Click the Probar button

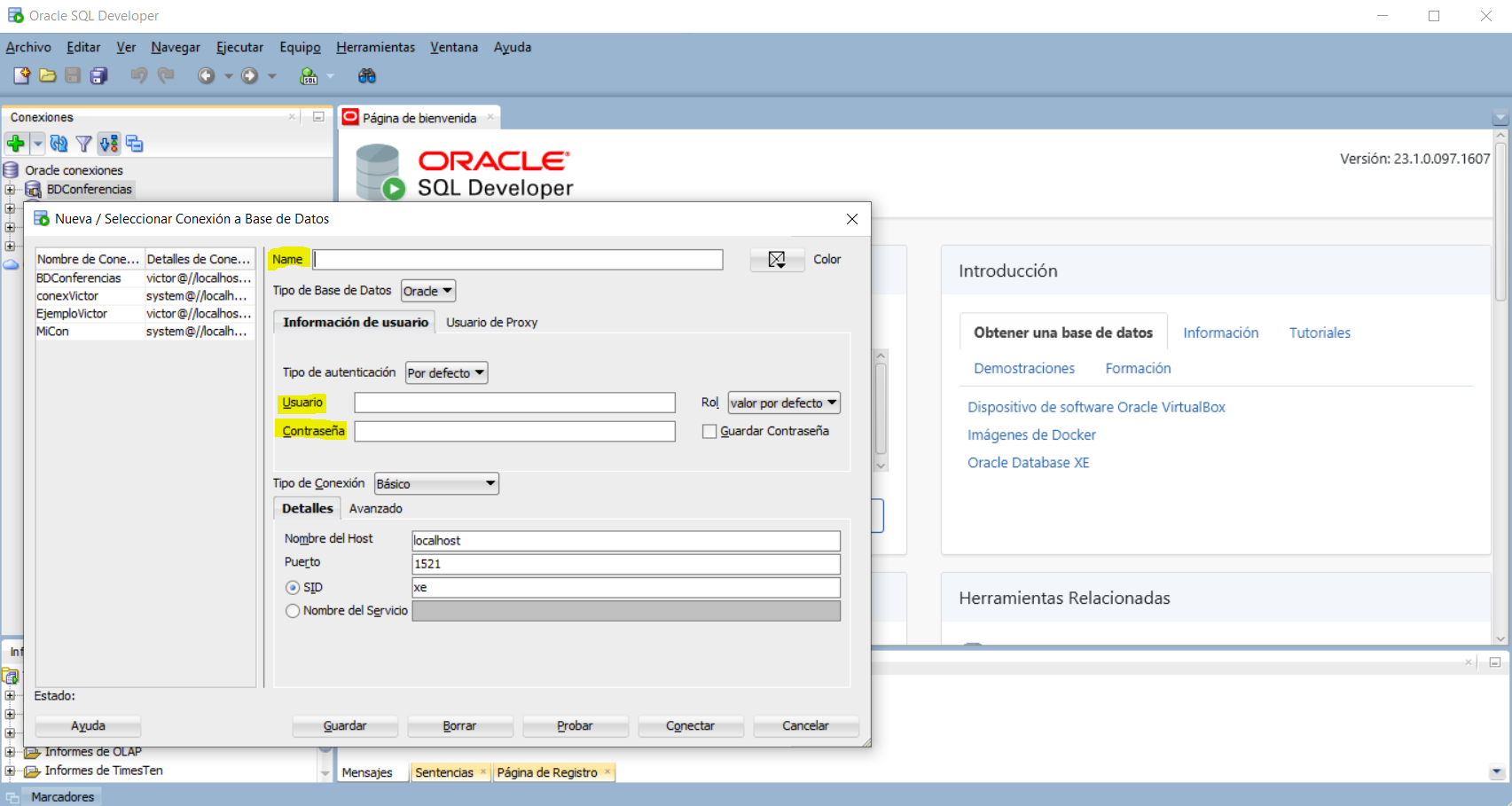pyautogui.click(x=575, y=726)
